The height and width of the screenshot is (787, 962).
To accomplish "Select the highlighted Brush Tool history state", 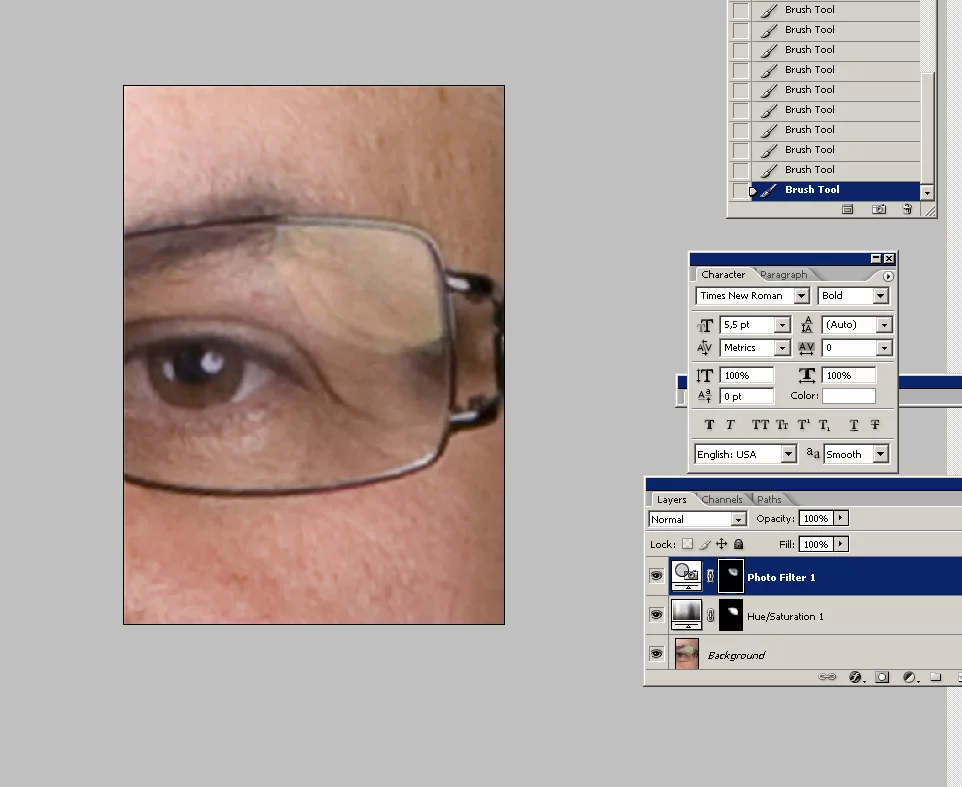I will (x=835, y=190).
